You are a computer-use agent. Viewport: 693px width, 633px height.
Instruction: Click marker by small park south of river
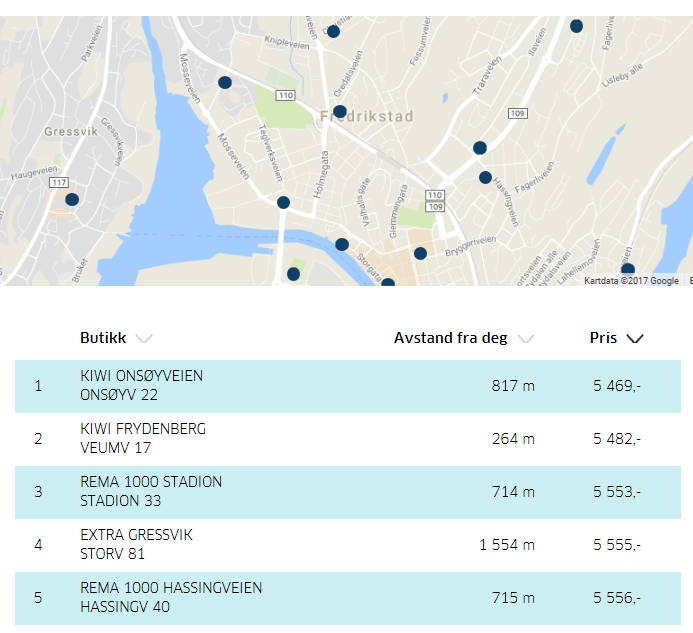(293, 274)
